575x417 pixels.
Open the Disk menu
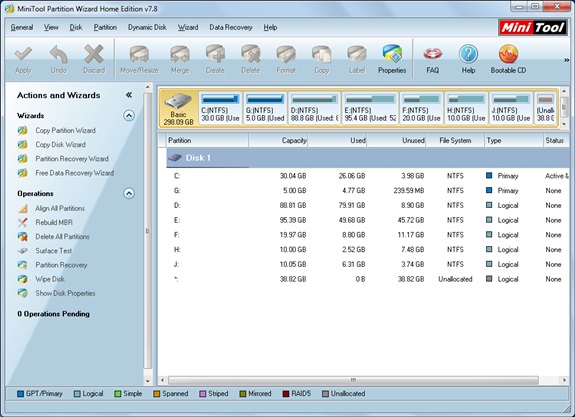(76, 27)
